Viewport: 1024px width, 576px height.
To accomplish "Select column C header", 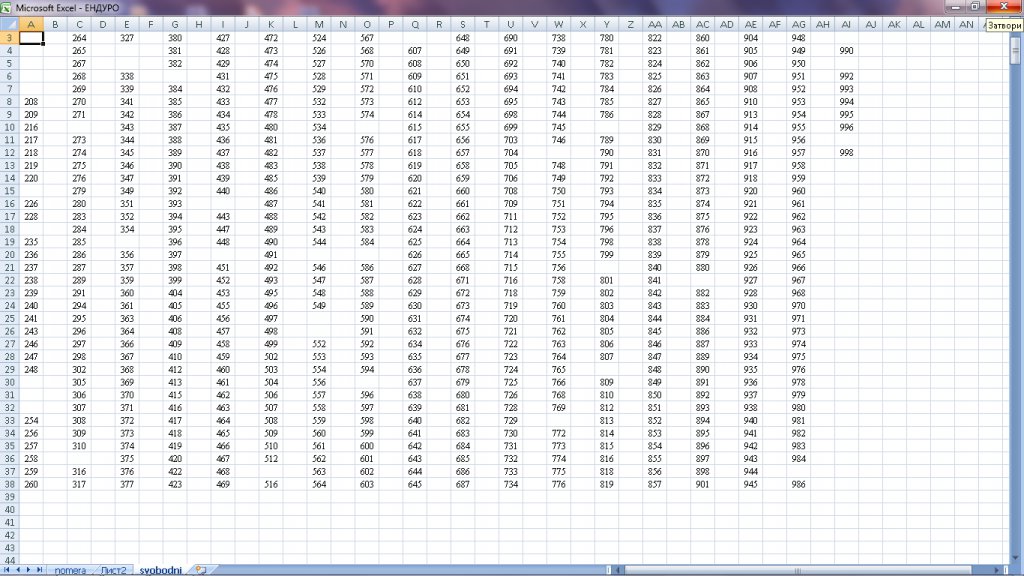I will pos(80,25).
